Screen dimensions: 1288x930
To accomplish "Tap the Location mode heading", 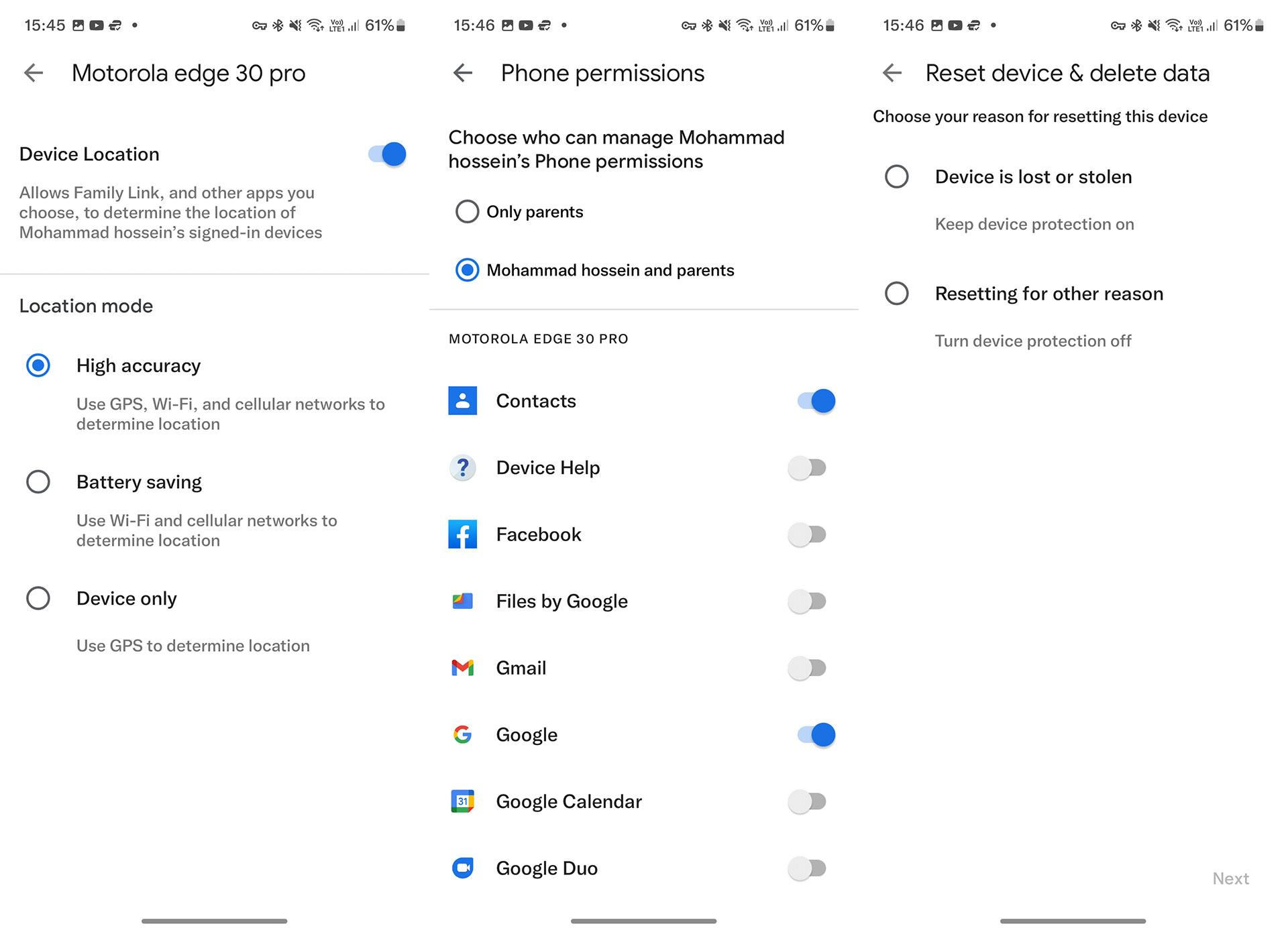I will tap(86, 306).
